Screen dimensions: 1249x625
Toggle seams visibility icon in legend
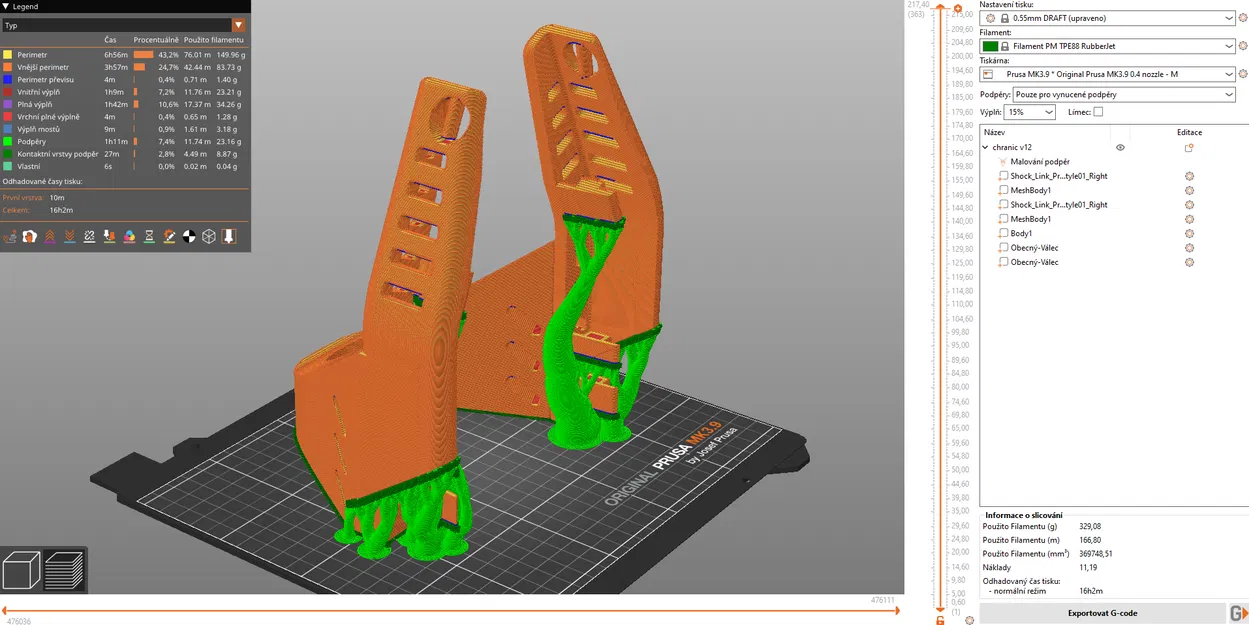pyautogui.click(x=90, y=236)
